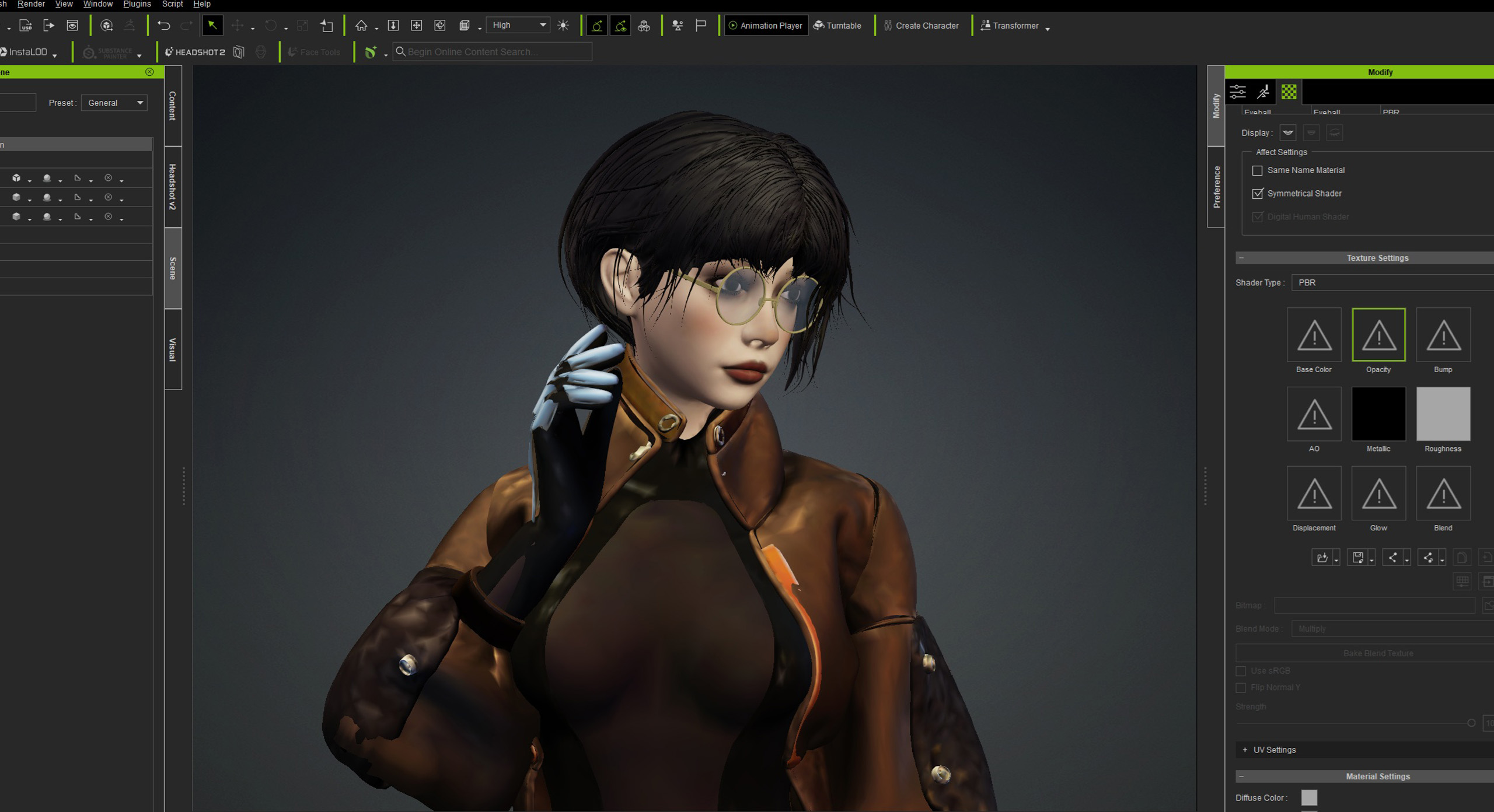Select the arrow selection tool
Screen dimensions: 1494x812
tap(212, 26)
